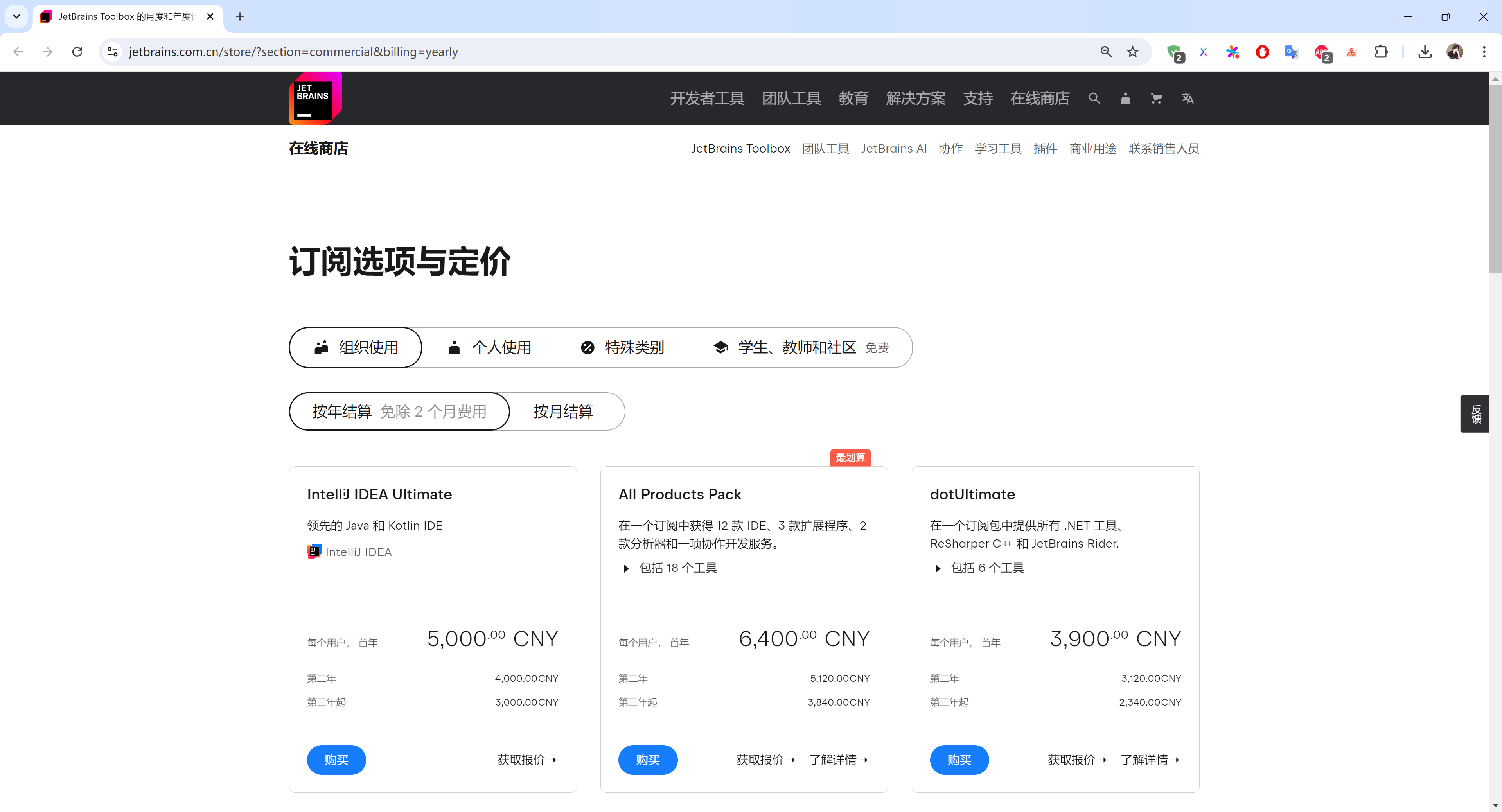Click 购买 for All Products Pack

pos(647,760)
